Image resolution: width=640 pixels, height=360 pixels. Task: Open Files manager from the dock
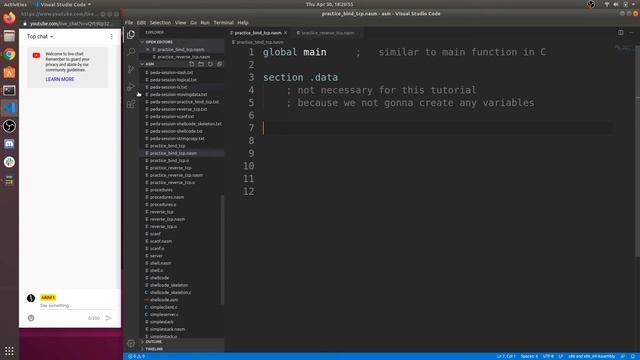[x=9, y=36]
